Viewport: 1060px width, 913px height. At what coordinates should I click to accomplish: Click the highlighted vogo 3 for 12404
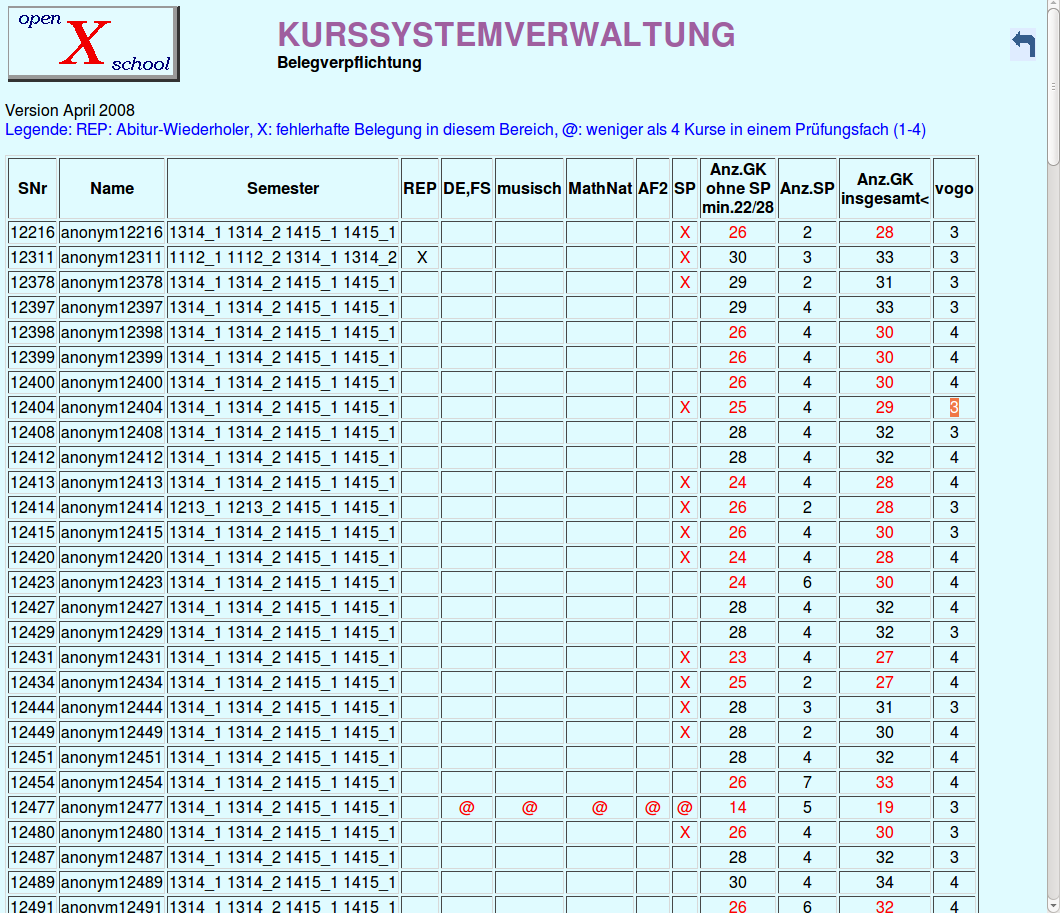pos(954,408)
